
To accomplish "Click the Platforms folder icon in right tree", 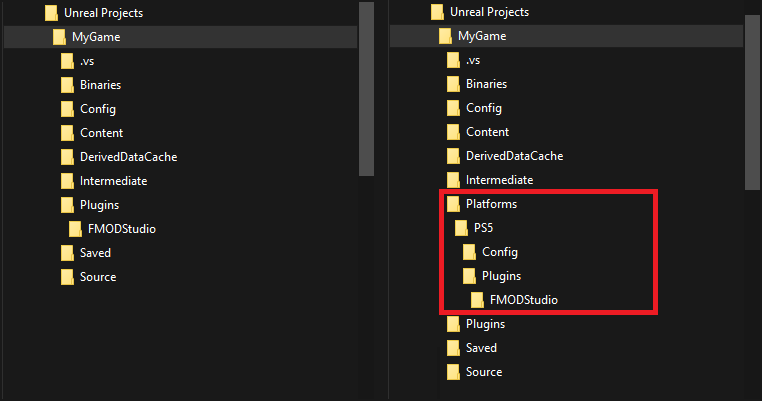I will (453, 204).
